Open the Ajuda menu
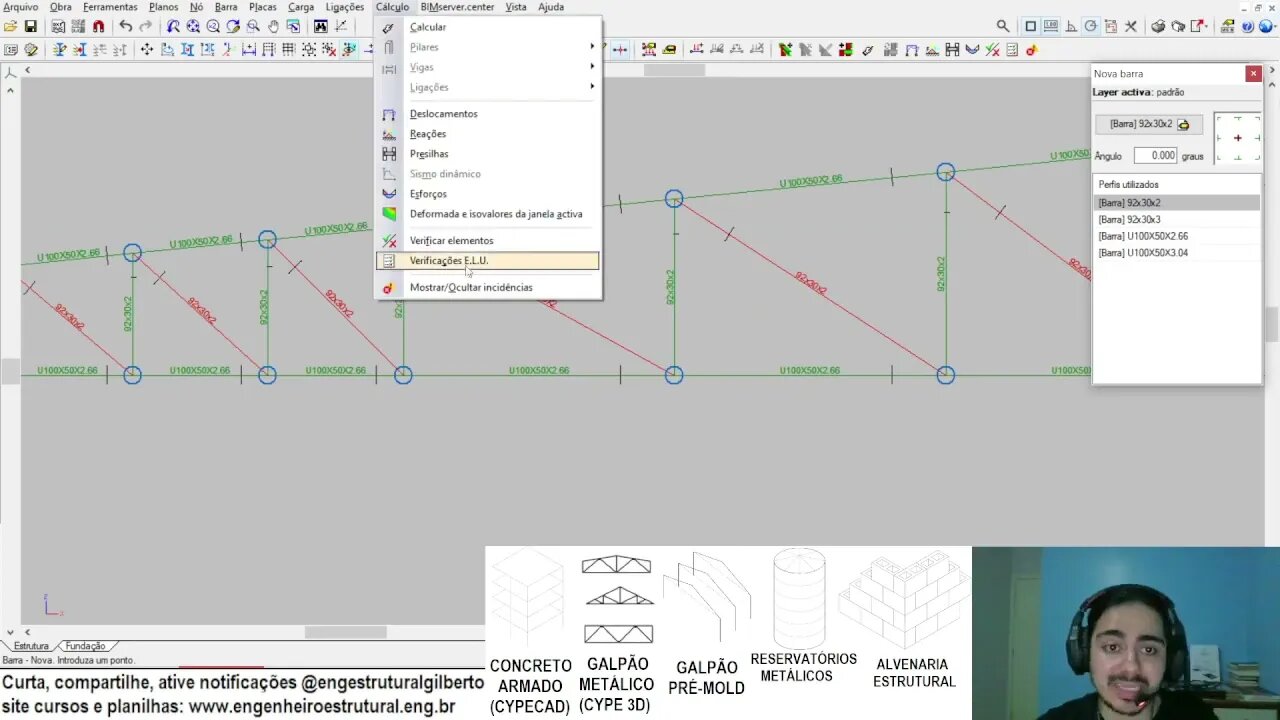Viewport: 1280px width, 720px height. 551,7
